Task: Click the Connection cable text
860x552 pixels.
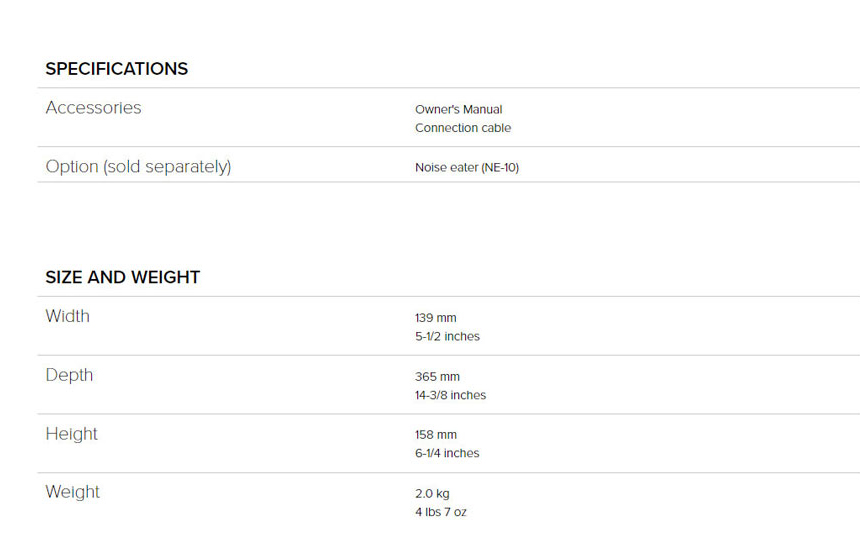Action: click(463, 128)
